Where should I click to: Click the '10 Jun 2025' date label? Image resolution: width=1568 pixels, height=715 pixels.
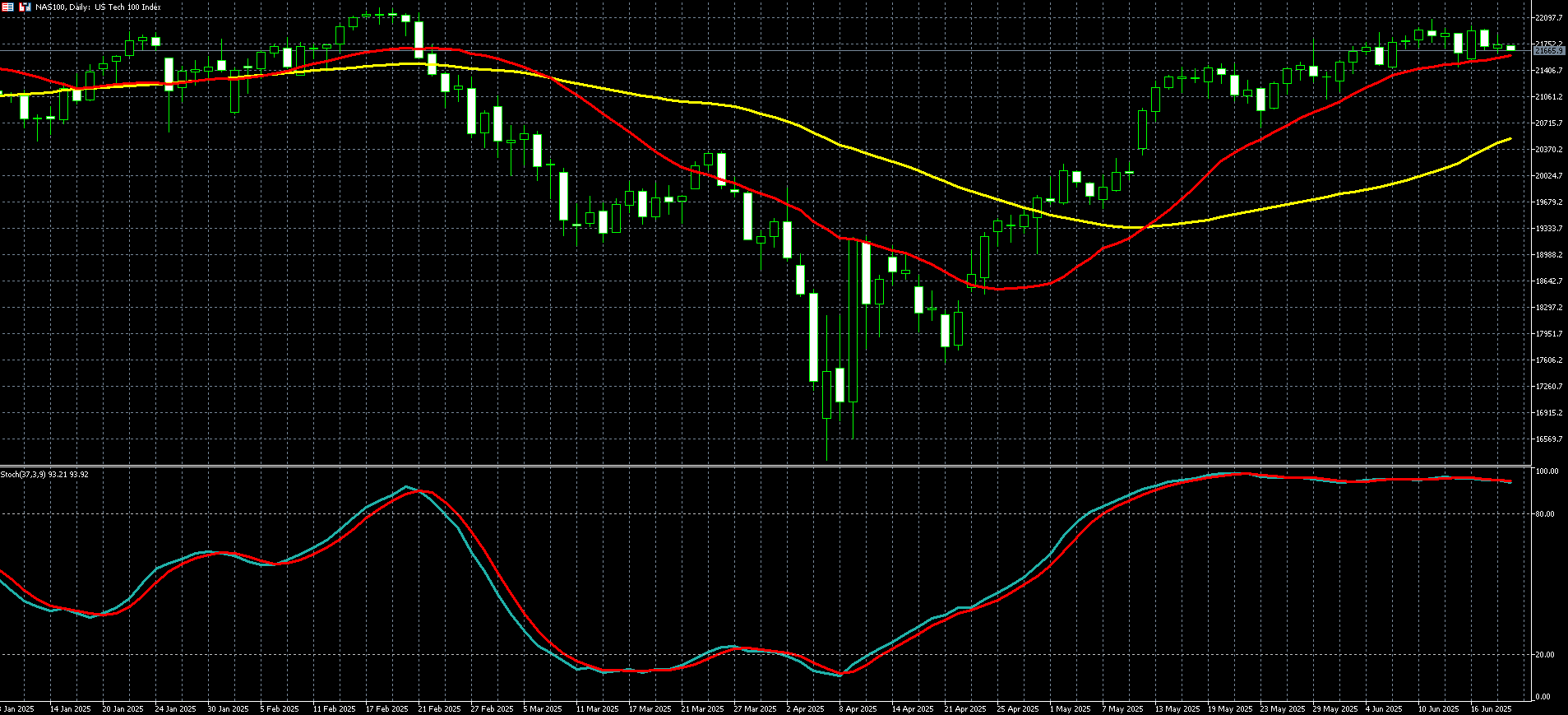tap(1439, 708)
